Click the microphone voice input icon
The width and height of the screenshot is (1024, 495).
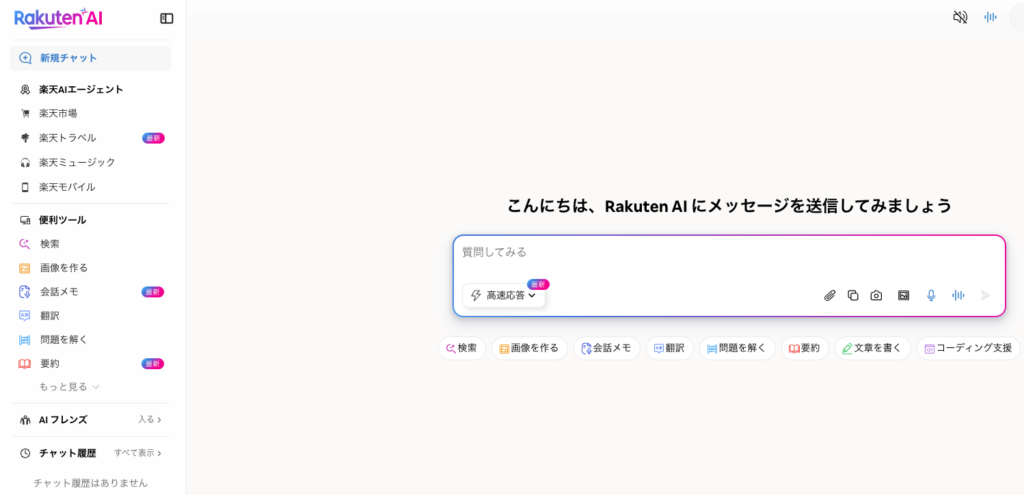click(931, 295)
